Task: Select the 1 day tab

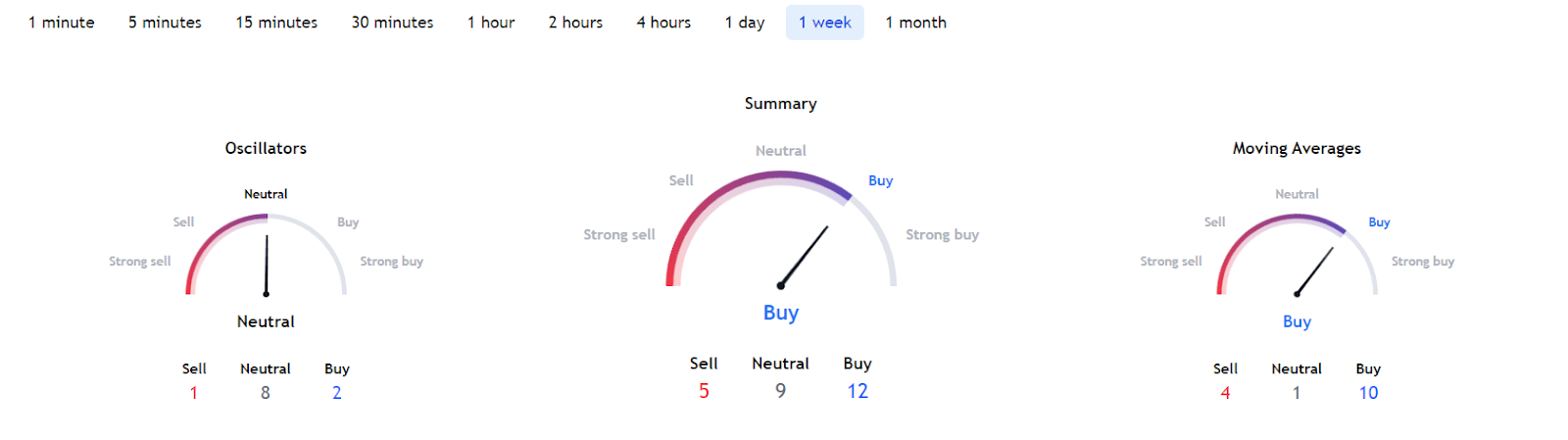Action: [x=745, y=23]
